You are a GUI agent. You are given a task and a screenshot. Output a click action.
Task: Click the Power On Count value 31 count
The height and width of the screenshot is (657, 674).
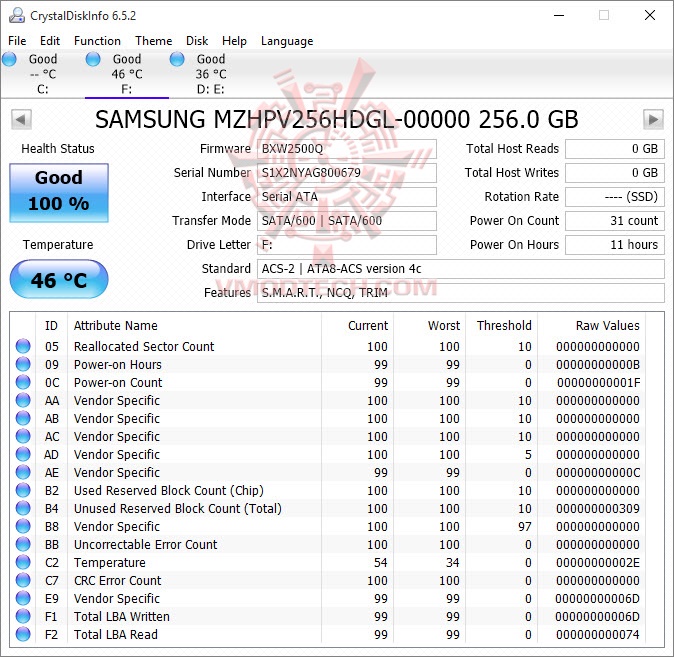click(615, 221)
